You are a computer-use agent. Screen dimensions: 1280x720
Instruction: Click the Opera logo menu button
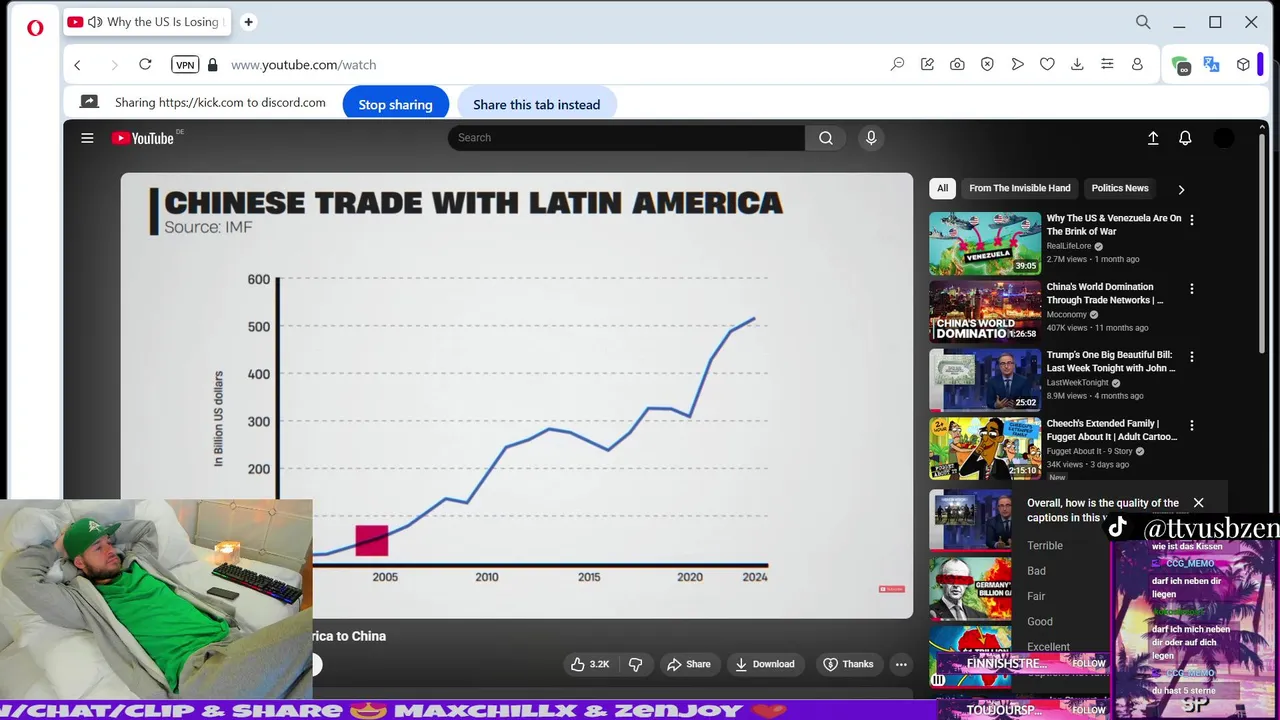click(35, 28)
